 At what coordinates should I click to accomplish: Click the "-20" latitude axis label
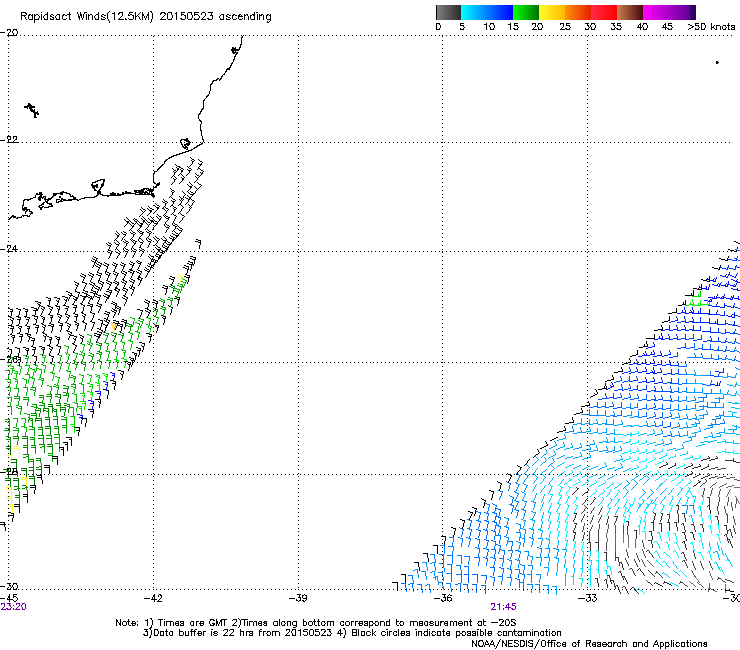click(9, 33)
